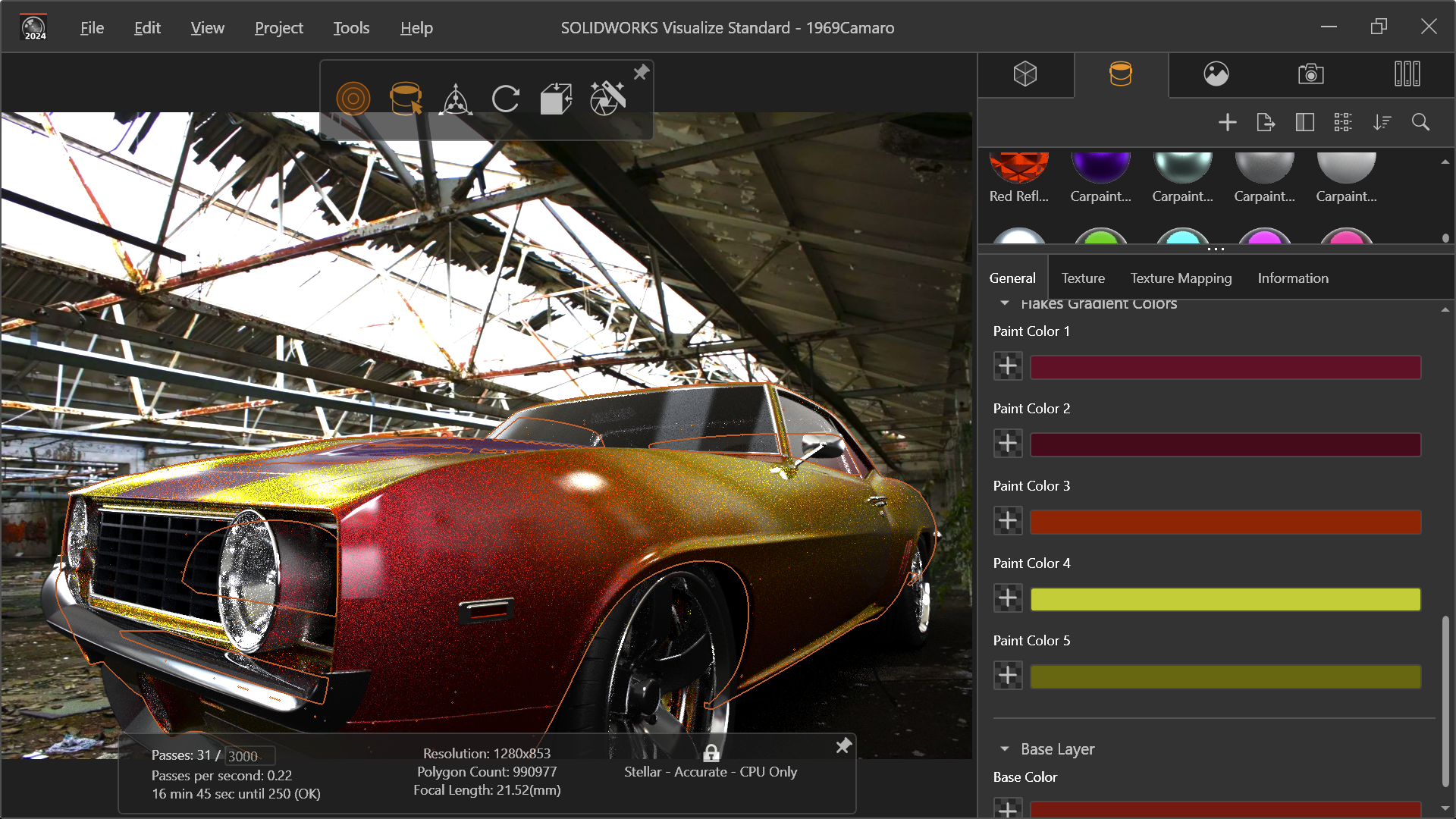Open the Scenes tab with the image icon

[x=1216, y=74]
